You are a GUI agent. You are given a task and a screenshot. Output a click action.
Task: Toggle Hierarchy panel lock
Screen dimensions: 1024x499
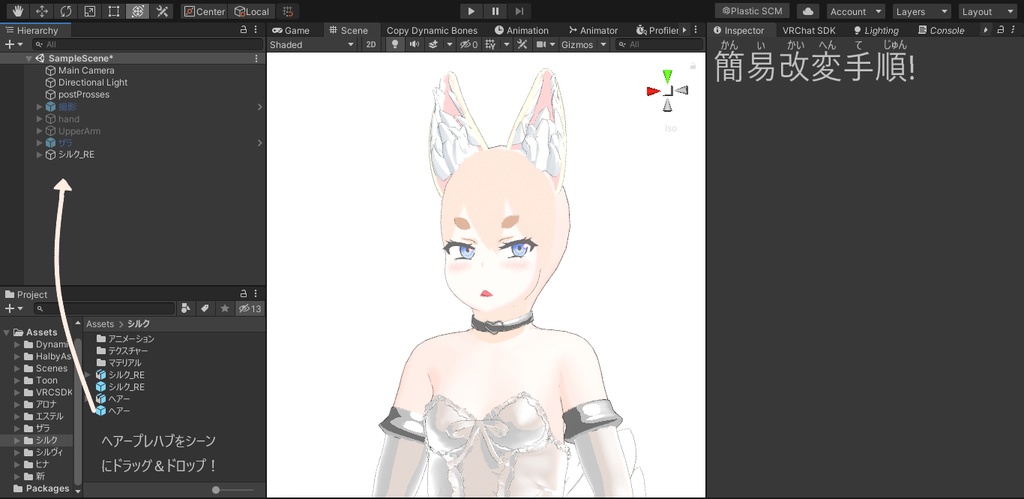[244, 30]
